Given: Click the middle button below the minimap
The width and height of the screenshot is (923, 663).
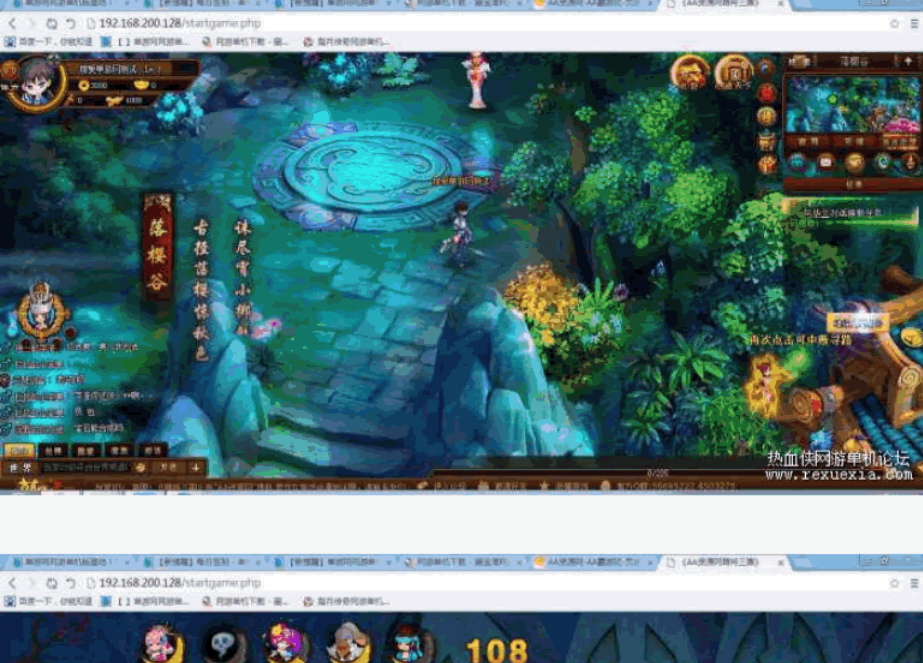Looking at the screenshot, I should point(854,141).
